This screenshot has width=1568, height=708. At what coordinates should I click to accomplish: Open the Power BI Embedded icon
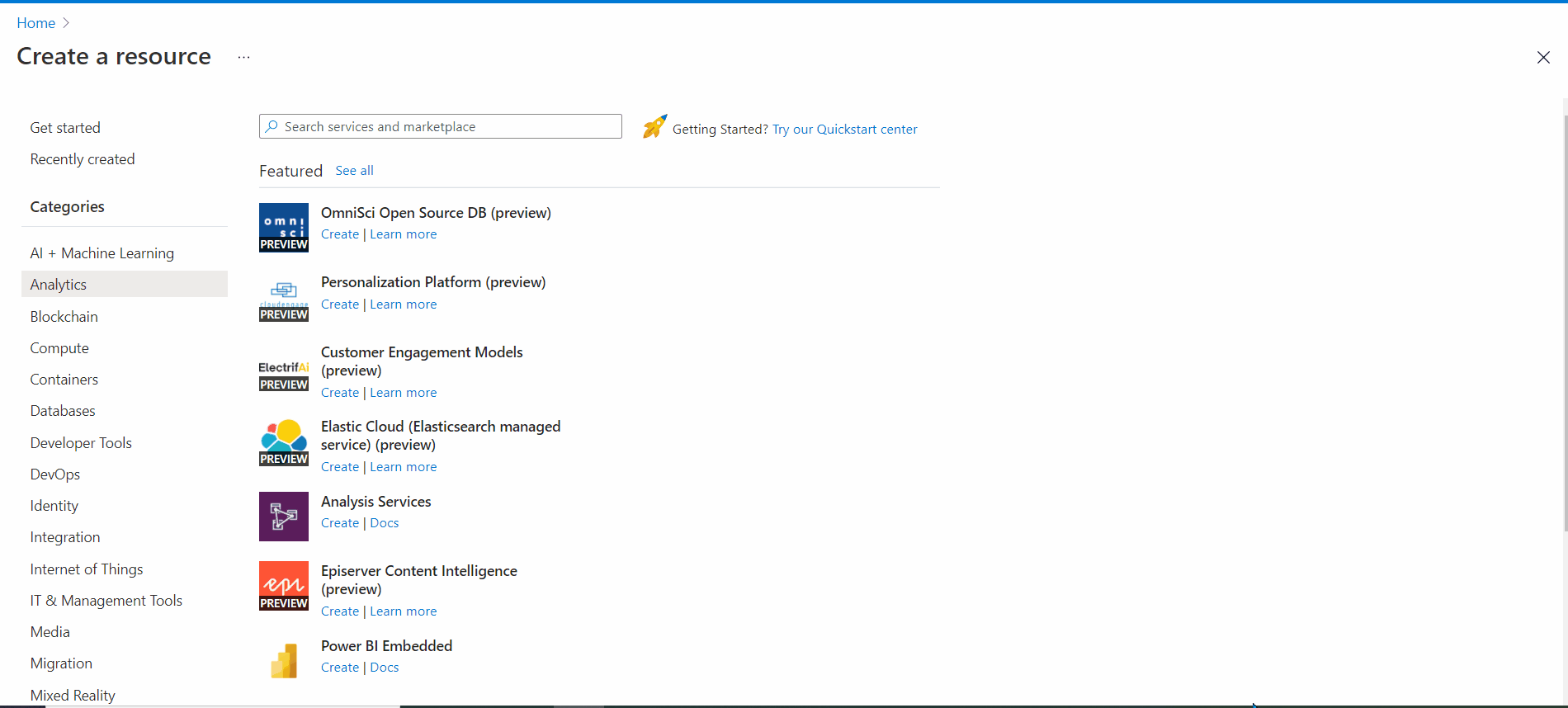tap(284, 661)
